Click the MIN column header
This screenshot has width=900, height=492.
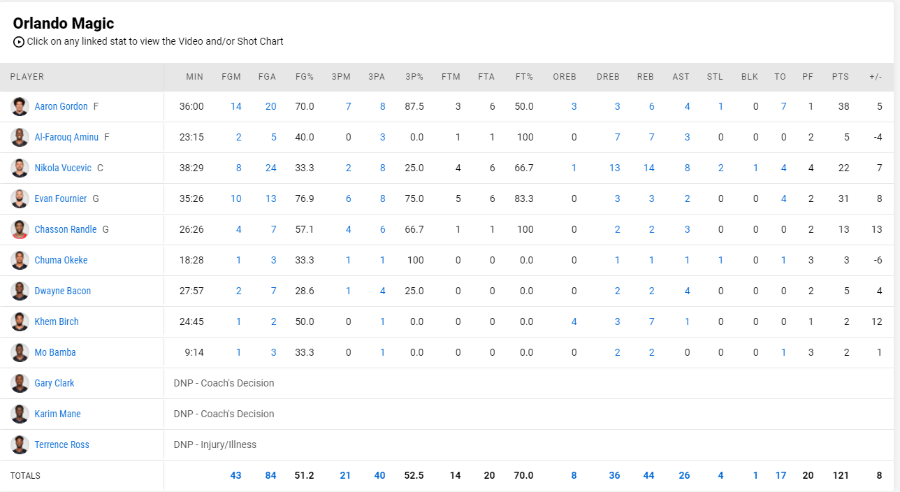(195, 76)
